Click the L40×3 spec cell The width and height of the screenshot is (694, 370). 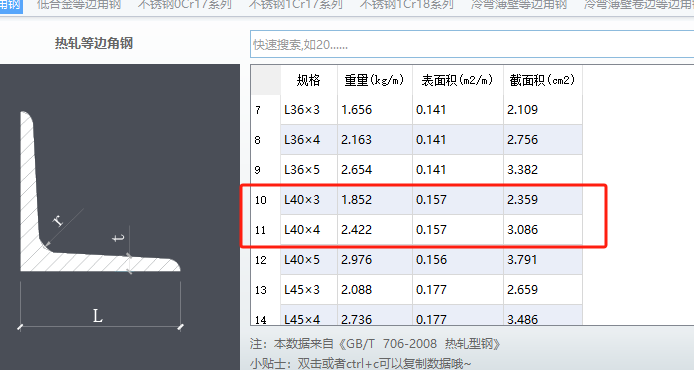(x=309, y=200)
